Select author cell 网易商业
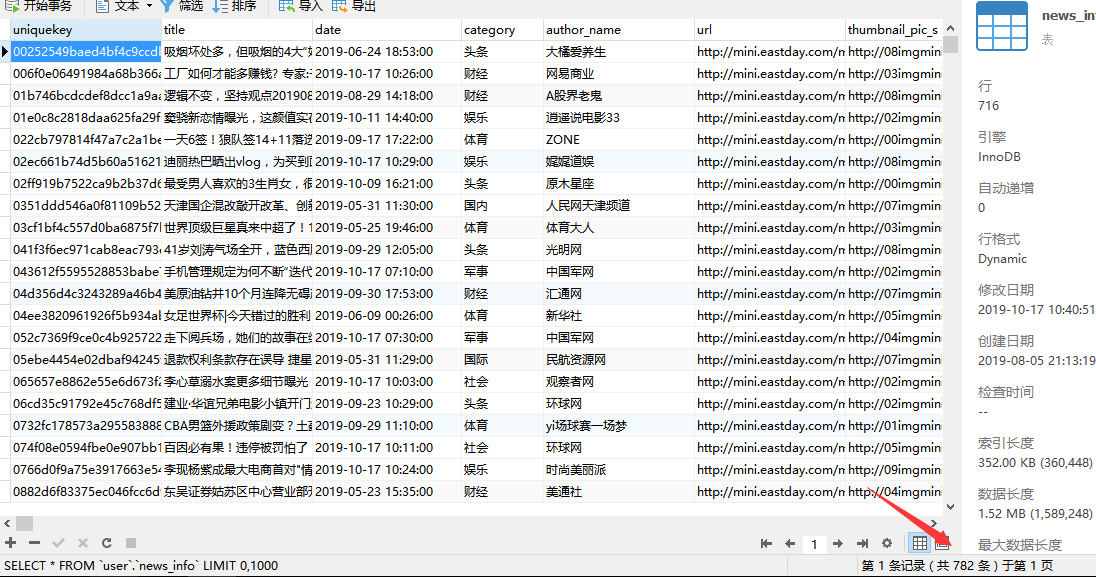This screenshot has height=577, width=1096. (x=619, y=73)
